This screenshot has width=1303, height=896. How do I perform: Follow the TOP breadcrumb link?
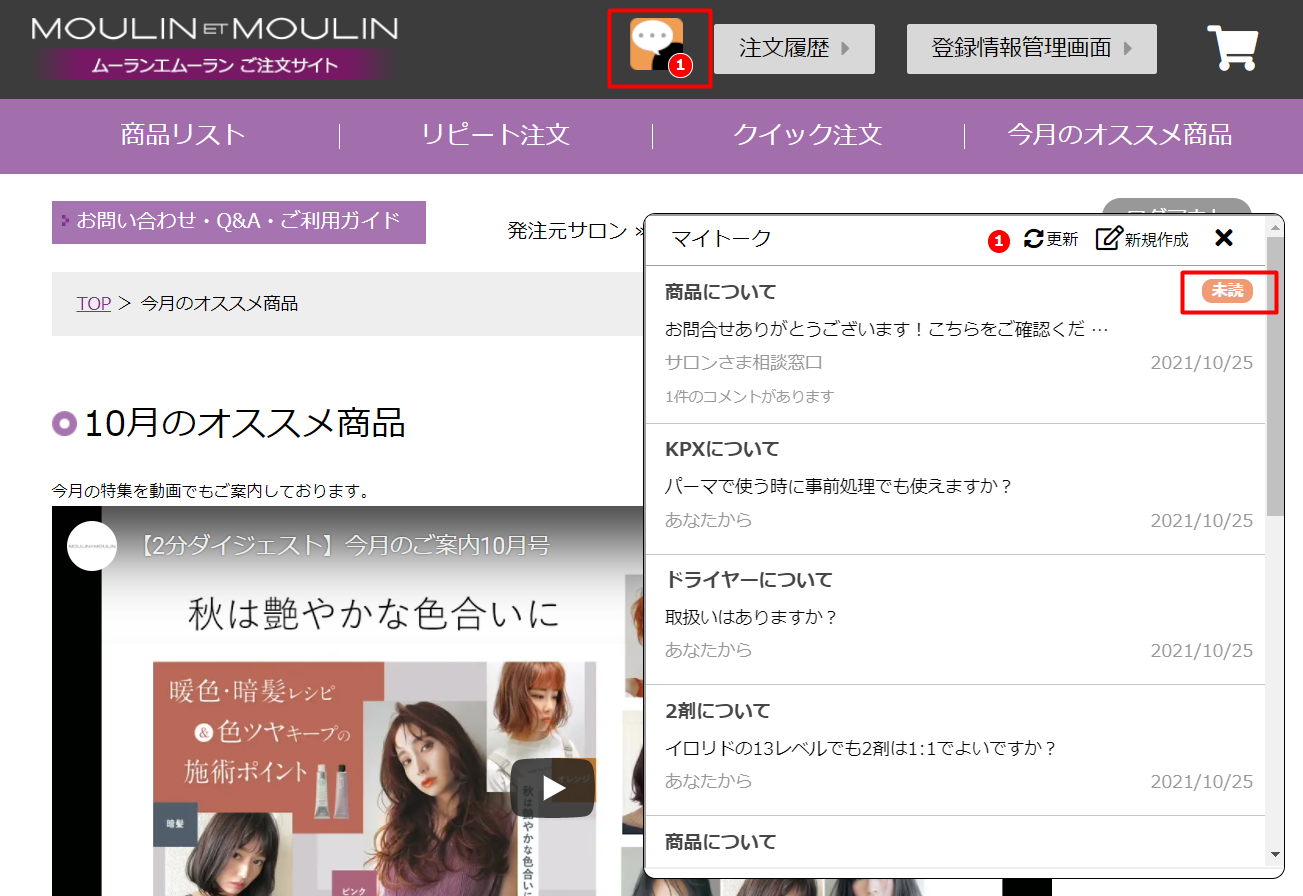tap(94, 303)
